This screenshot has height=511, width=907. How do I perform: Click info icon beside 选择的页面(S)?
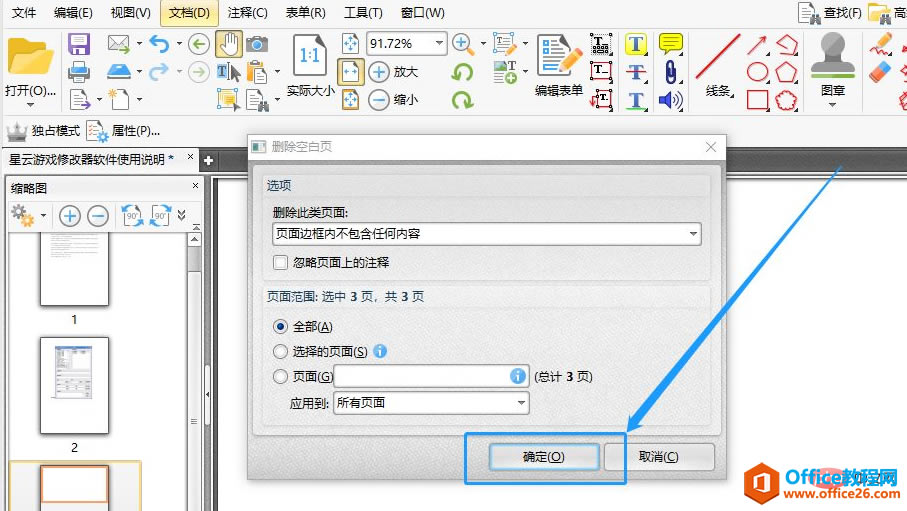coord(380,351)
